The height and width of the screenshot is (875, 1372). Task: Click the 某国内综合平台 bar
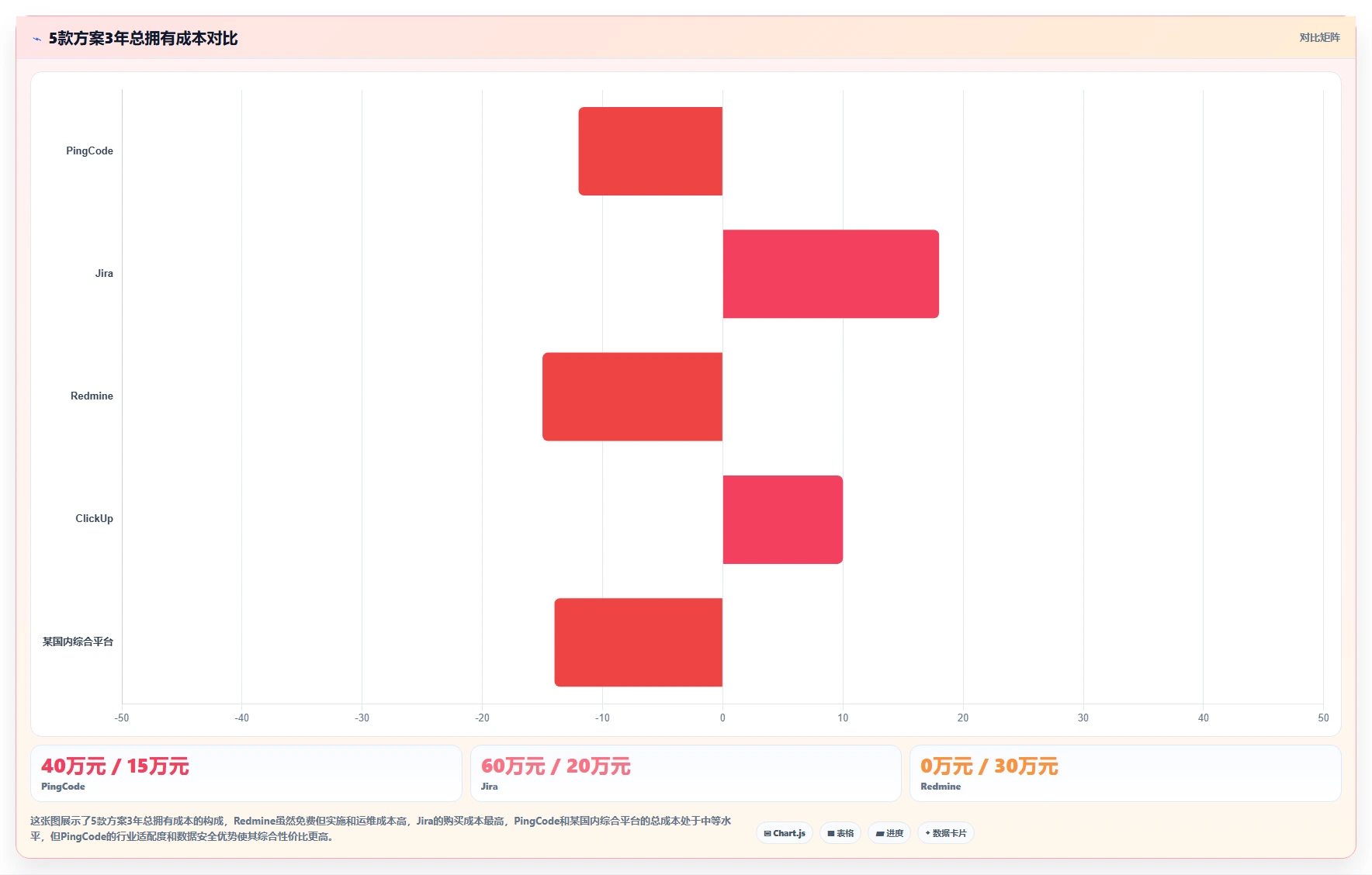click(x=639, y=642)
